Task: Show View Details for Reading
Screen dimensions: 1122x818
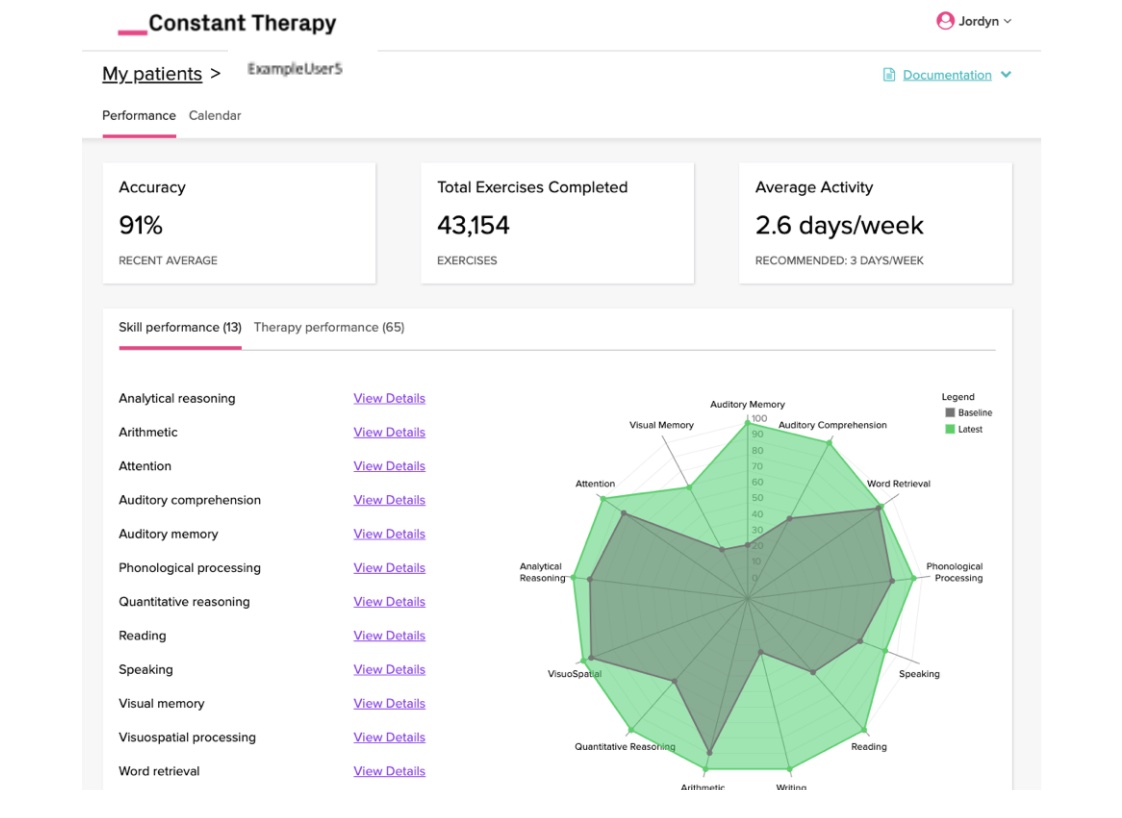Action: [389, 636]
